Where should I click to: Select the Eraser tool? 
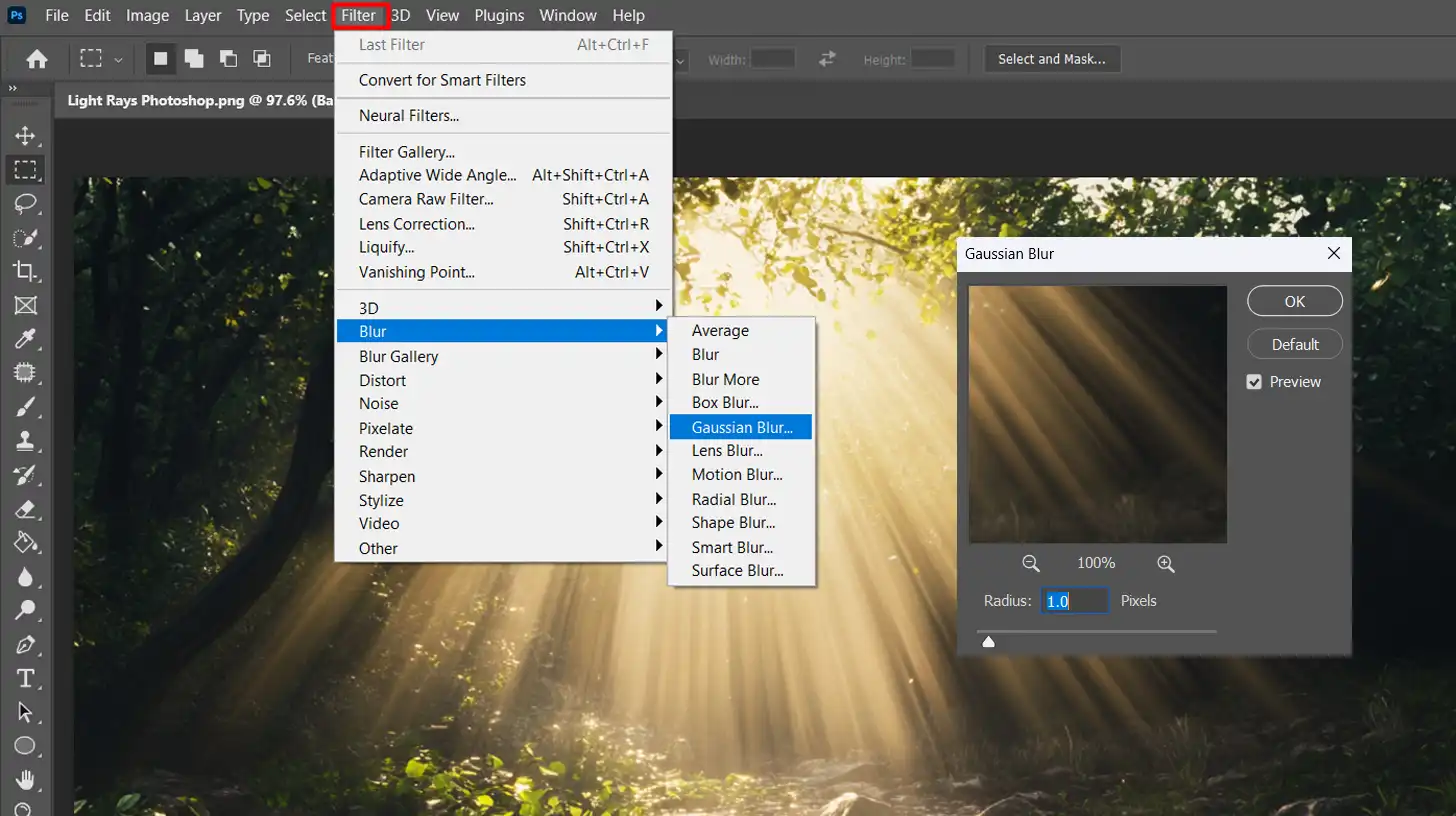point(25,509)
